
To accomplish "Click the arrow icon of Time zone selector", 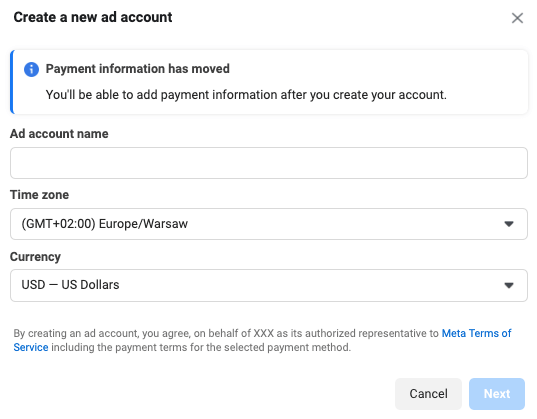I will tap(509, 224).
